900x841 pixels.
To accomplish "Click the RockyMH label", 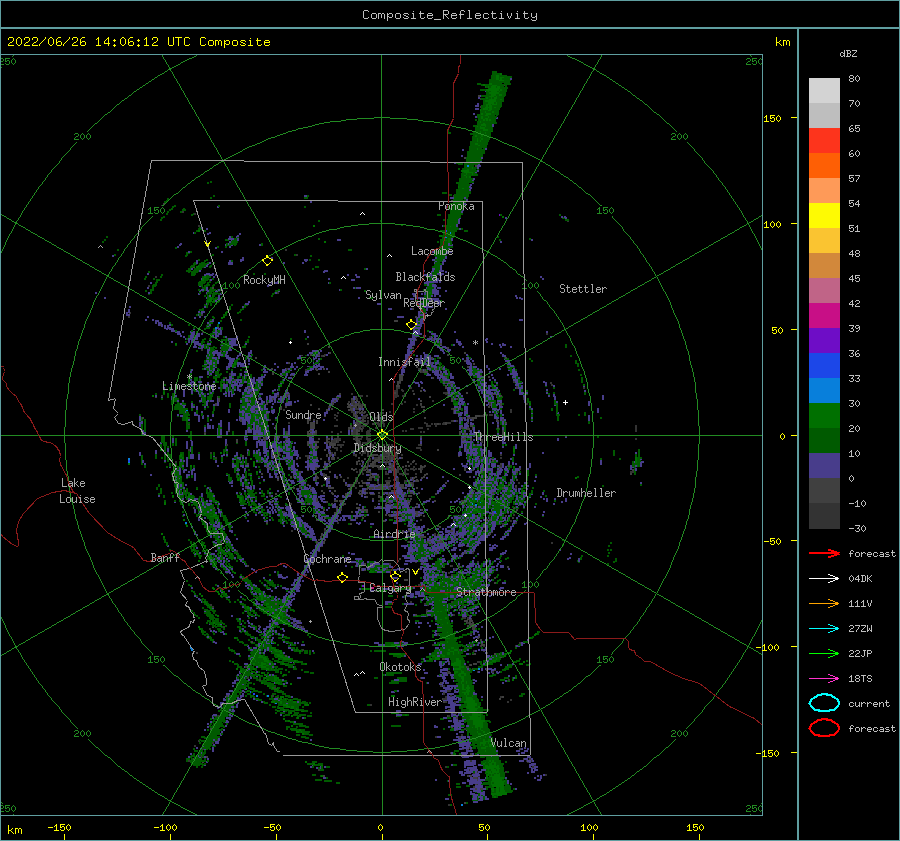I will coord(264,280).
